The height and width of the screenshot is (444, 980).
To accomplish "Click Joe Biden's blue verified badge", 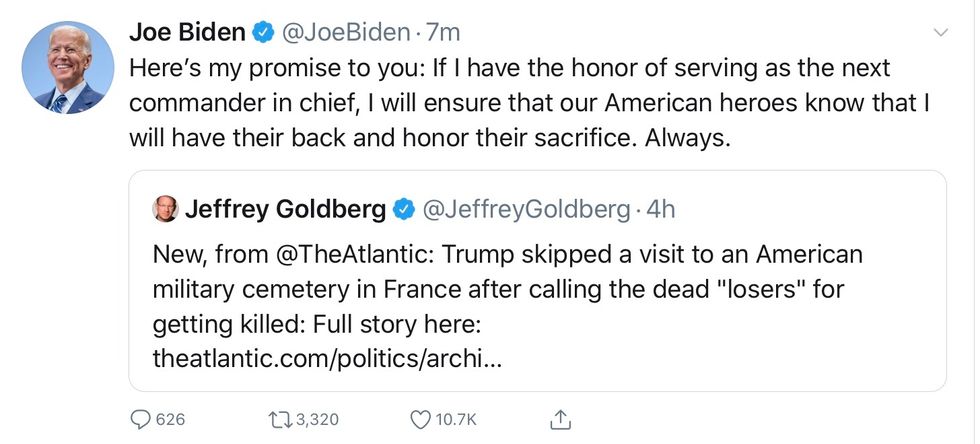I will pyautogui.click(x=263, y=33).
